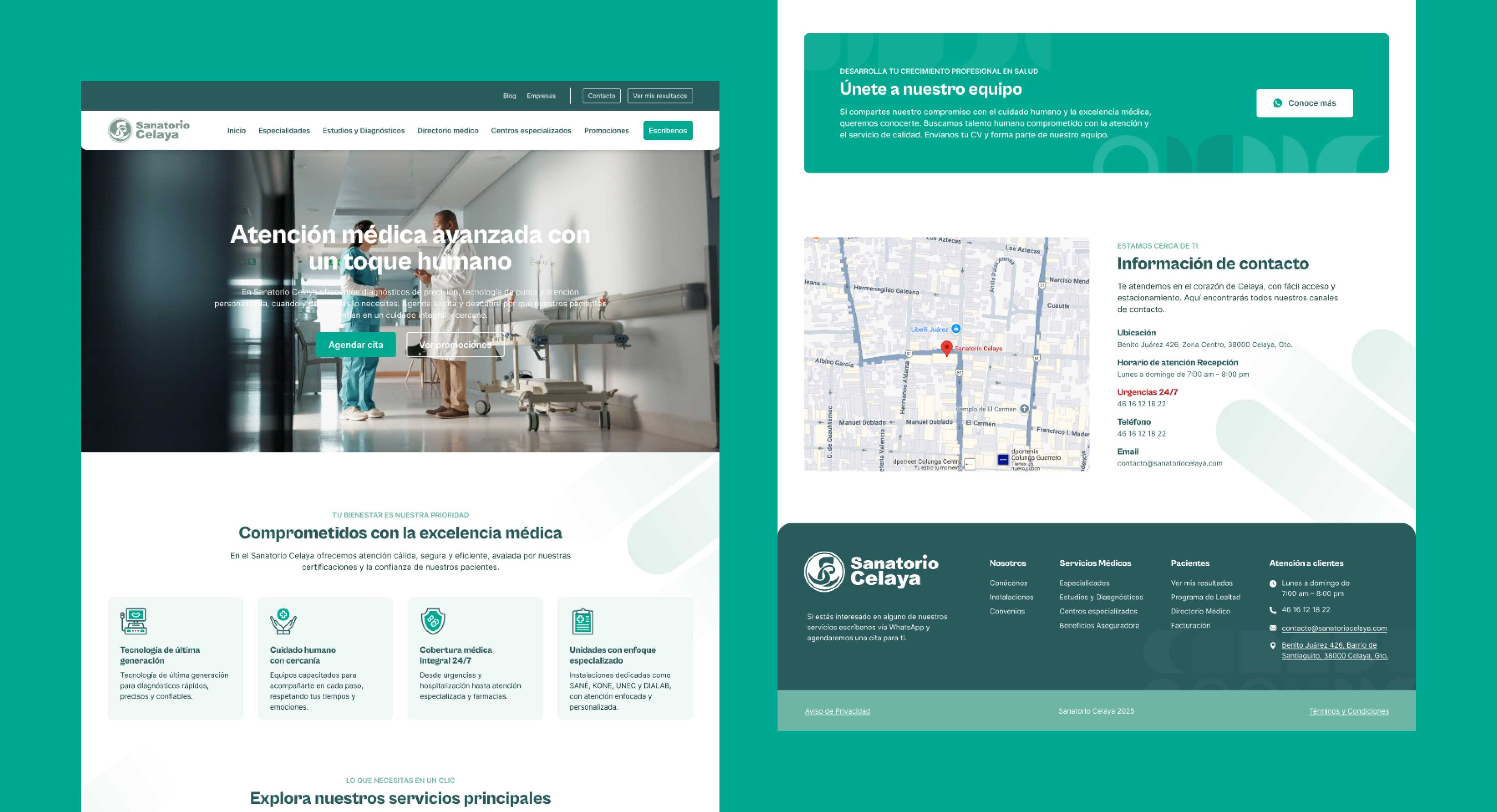The height and width of the screenshot is (812, 1497).
Task: Click Sanatorio Celaya 2025 footer text
Action: pos(1096,711)
